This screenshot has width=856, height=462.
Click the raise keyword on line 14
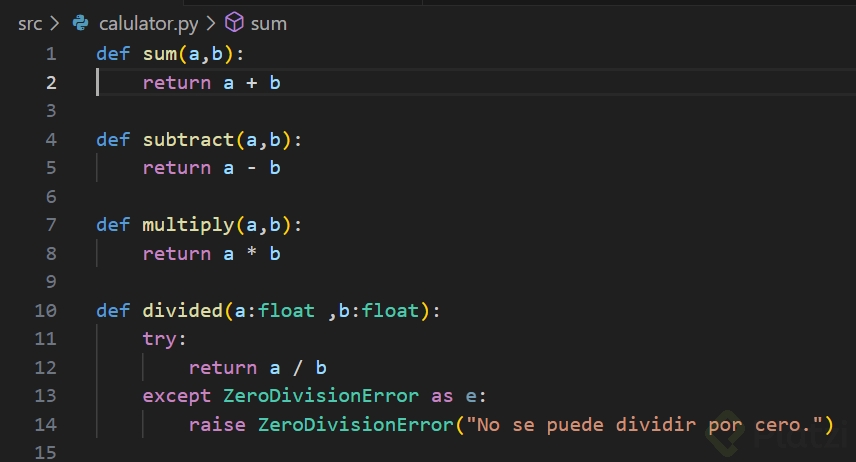[x=217, y=425]
